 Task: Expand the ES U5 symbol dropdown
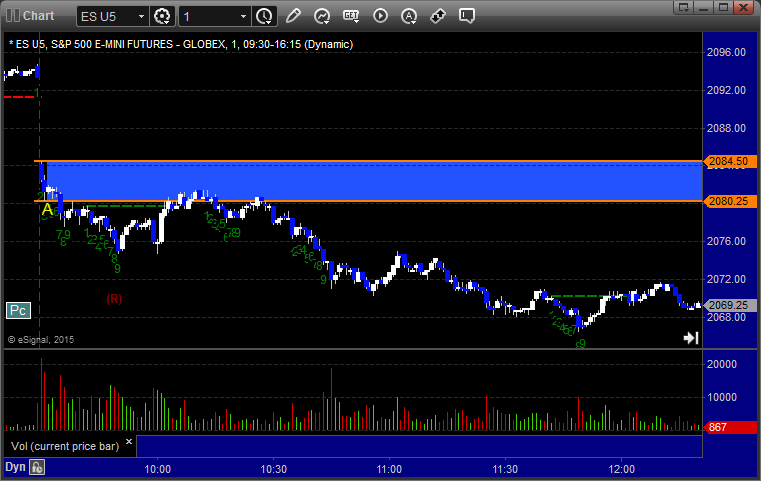[x=139, y=17]
